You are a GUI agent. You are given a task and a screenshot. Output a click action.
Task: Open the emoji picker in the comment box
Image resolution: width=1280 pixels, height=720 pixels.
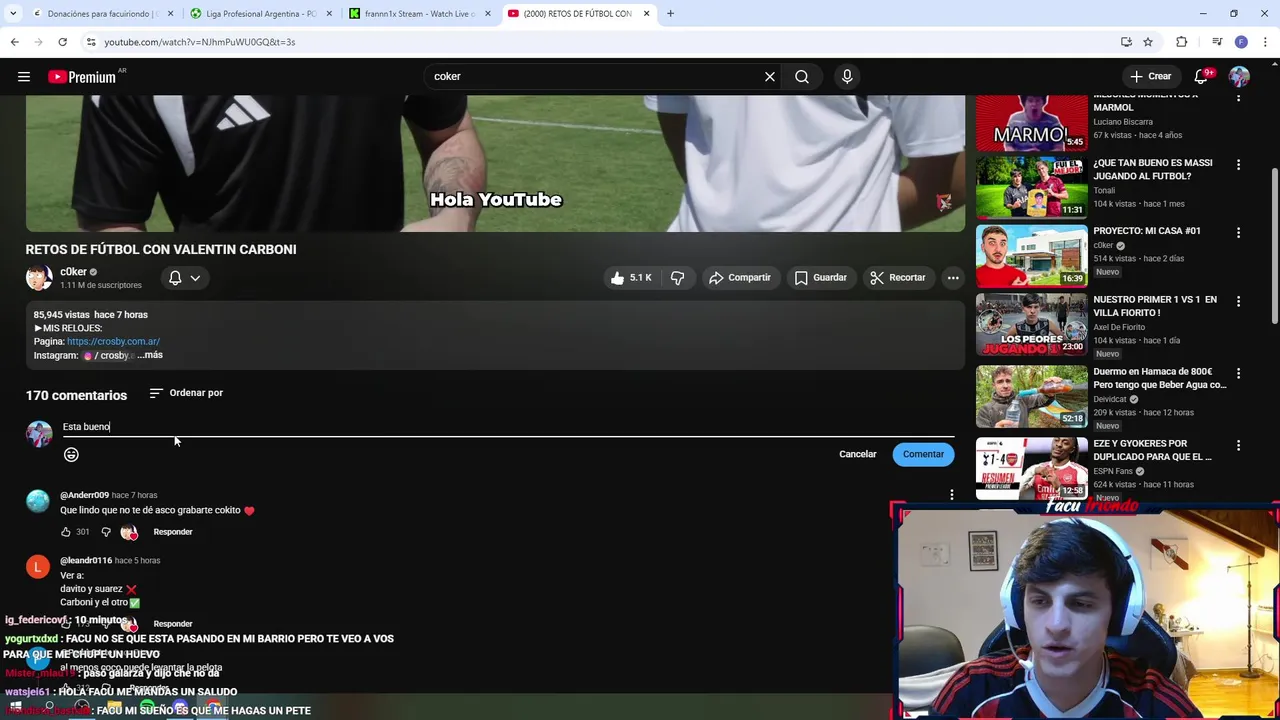pyautogui.click(x=71, y=455)
